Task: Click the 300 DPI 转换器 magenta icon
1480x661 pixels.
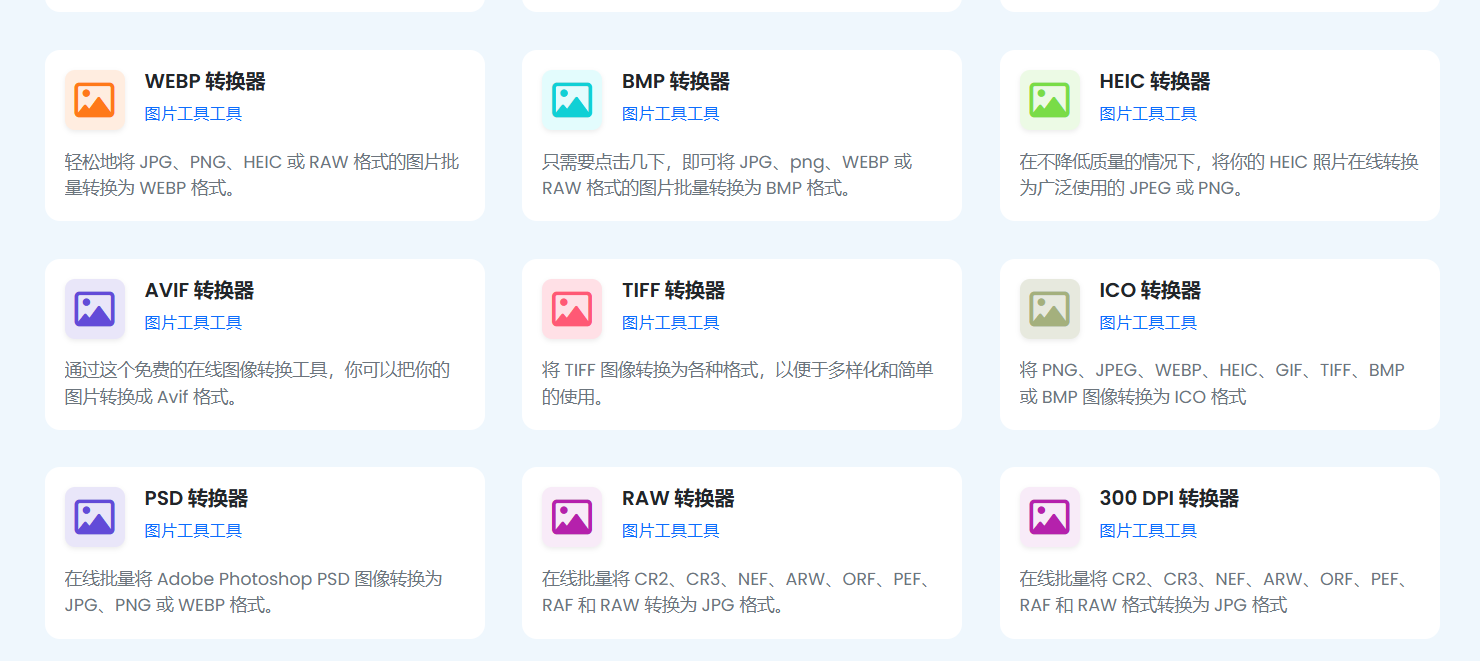Action: pyautogui.click(x=1049, y=518)
